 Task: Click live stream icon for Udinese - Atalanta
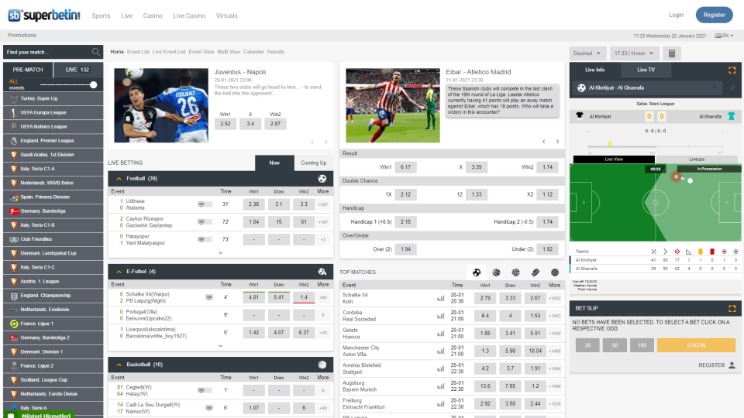pos(201,204)
